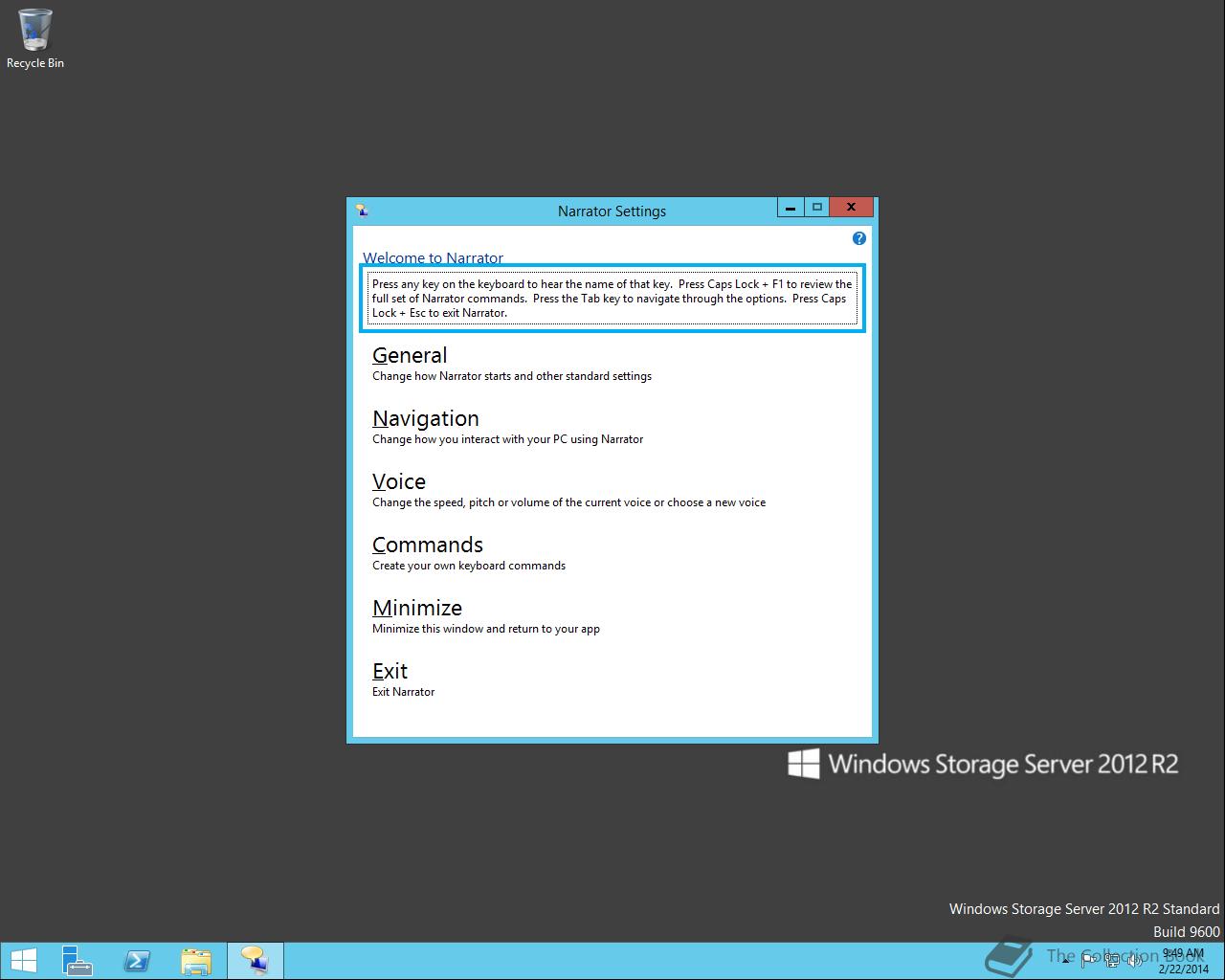This screenshot has height=980, width=1225.
Task: Select the Narrator taskbar button
Action: (x=255, y=961)
